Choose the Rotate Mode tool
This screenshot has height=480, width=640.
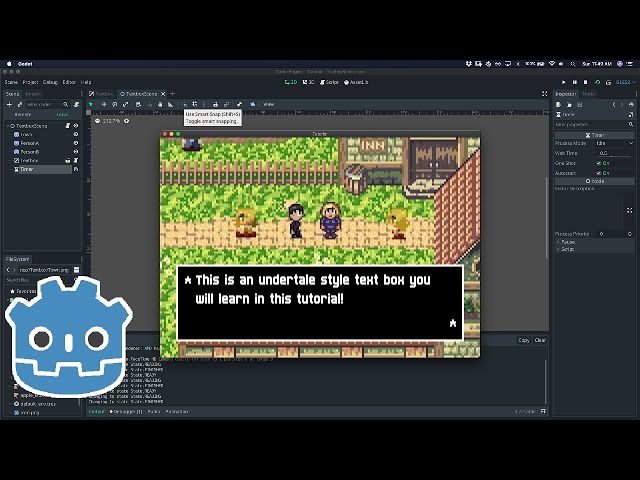(115, 104)
